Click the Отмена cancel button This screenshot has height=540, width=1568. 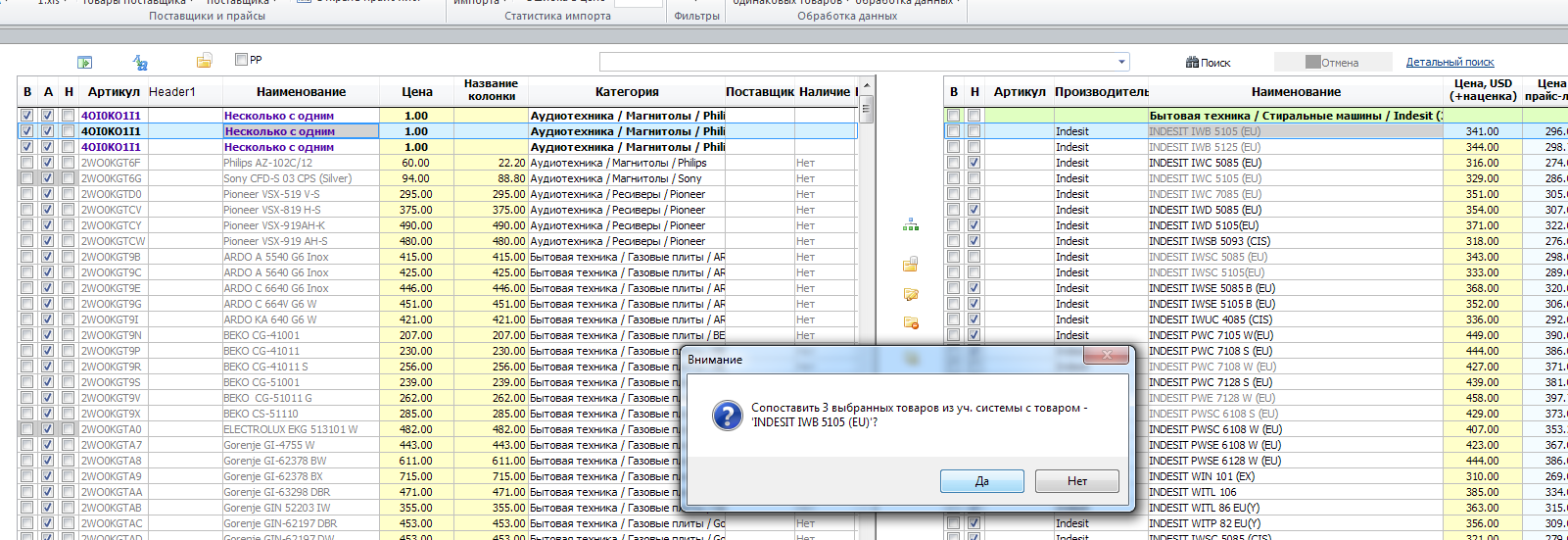coord(1332,62)
